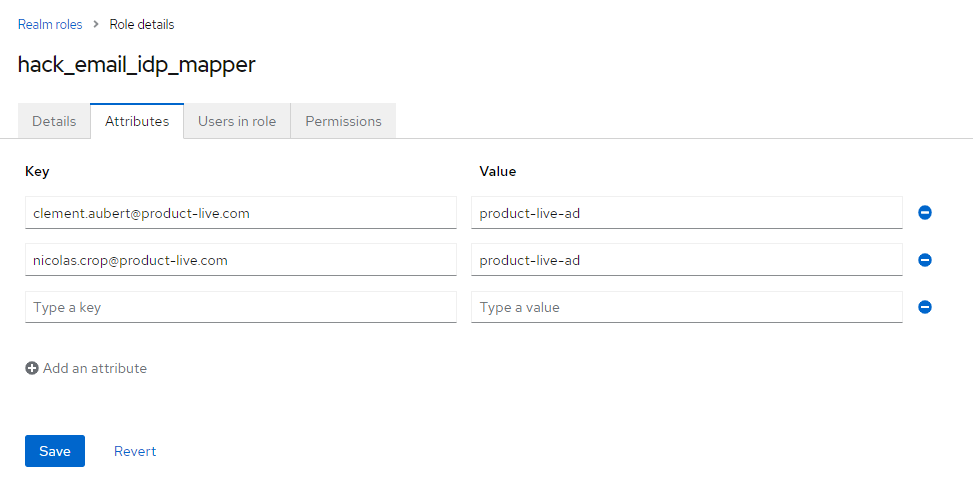
Task: Navigate back to Realm roles breadcrumb
Action: (50, 24)
